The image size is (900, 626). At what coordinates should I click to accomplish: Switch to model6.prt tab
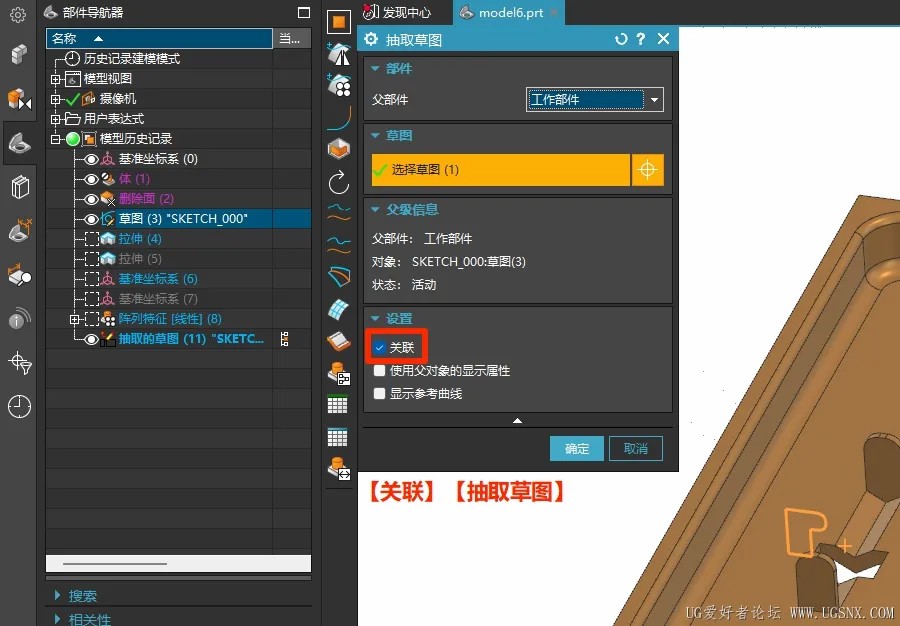509,12
